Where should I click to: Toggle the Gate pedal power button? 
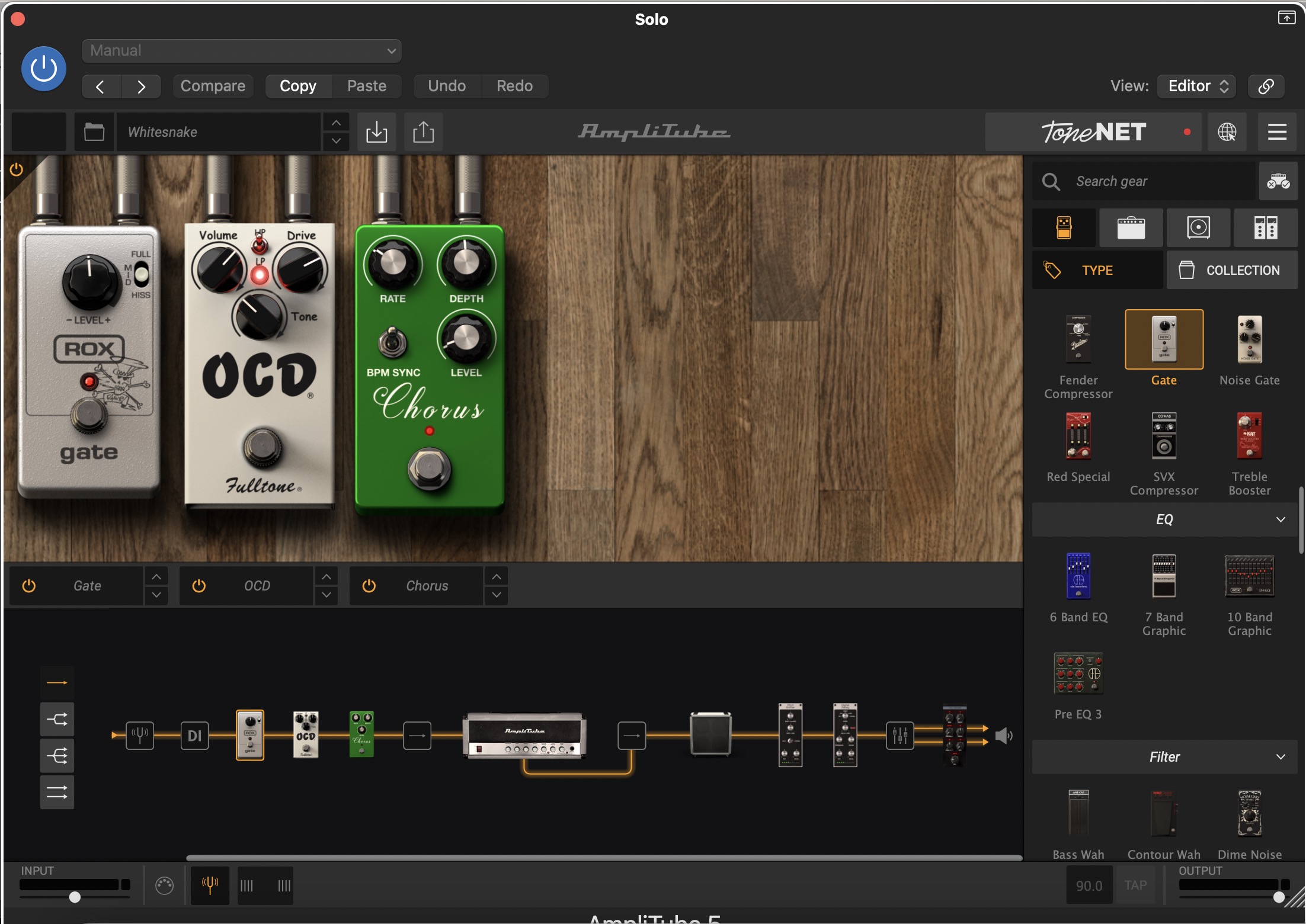pos(28,586)
